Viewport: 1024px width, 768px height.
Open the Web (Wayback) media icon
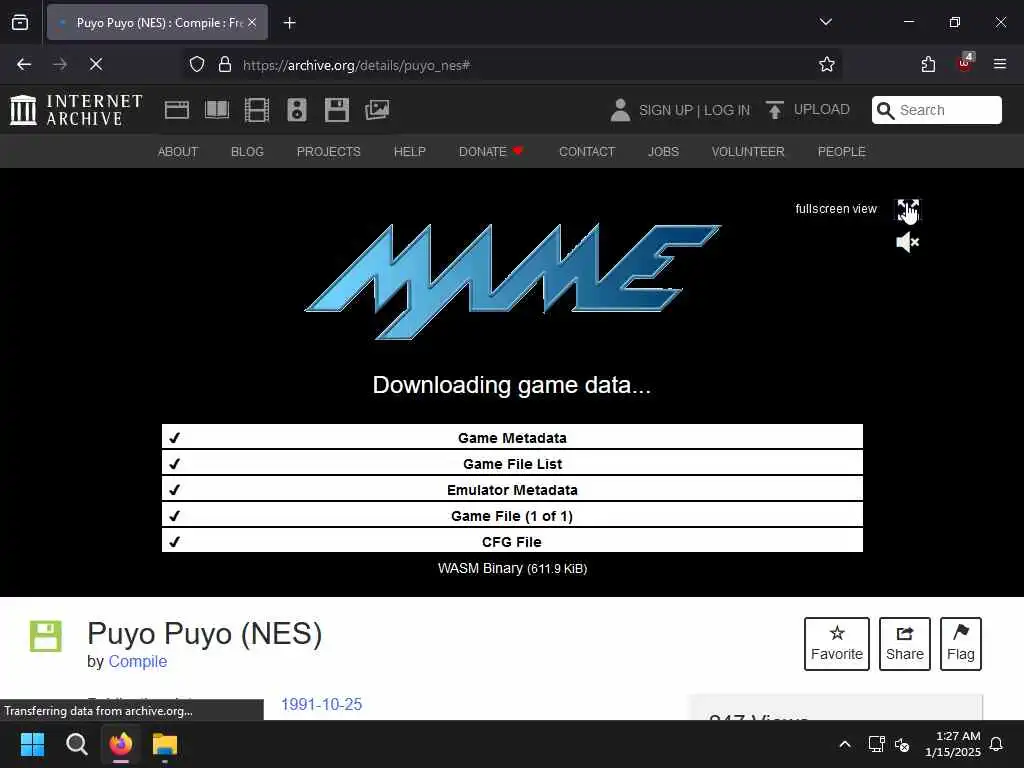coord(176,110)
